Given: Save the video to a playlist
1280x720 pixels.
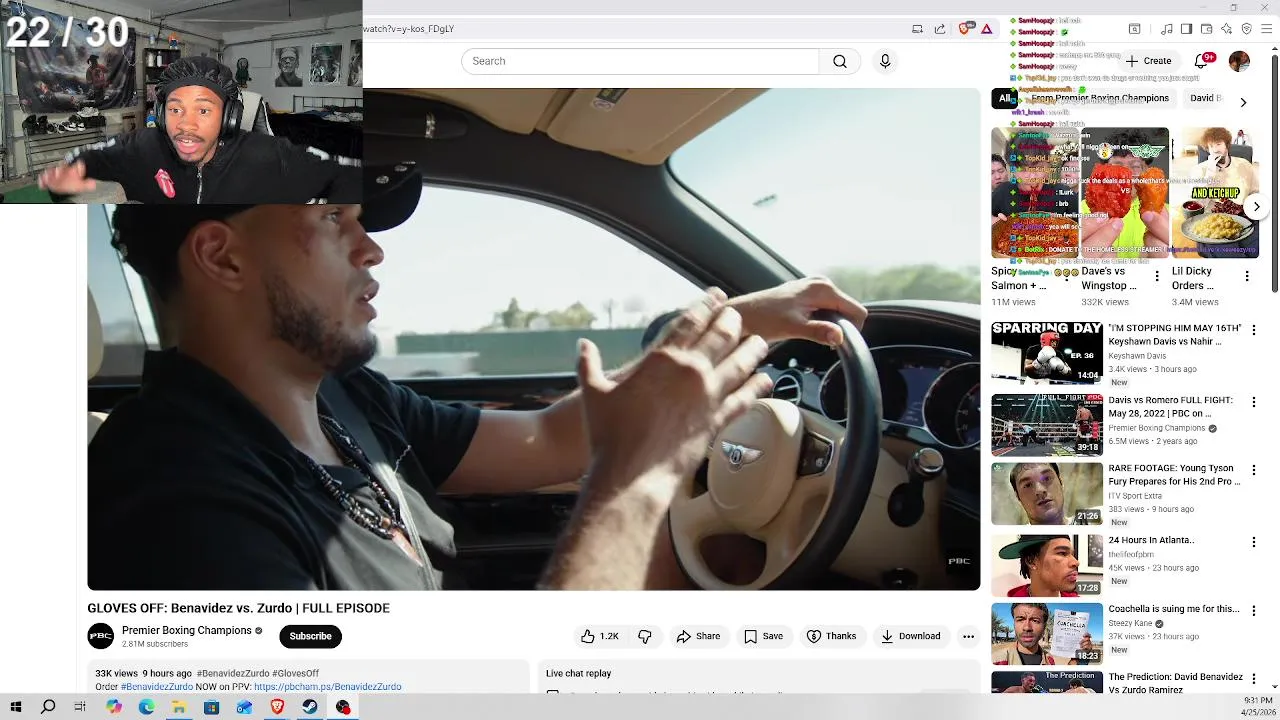Looking at the screenshot, I should pos(763,636).
